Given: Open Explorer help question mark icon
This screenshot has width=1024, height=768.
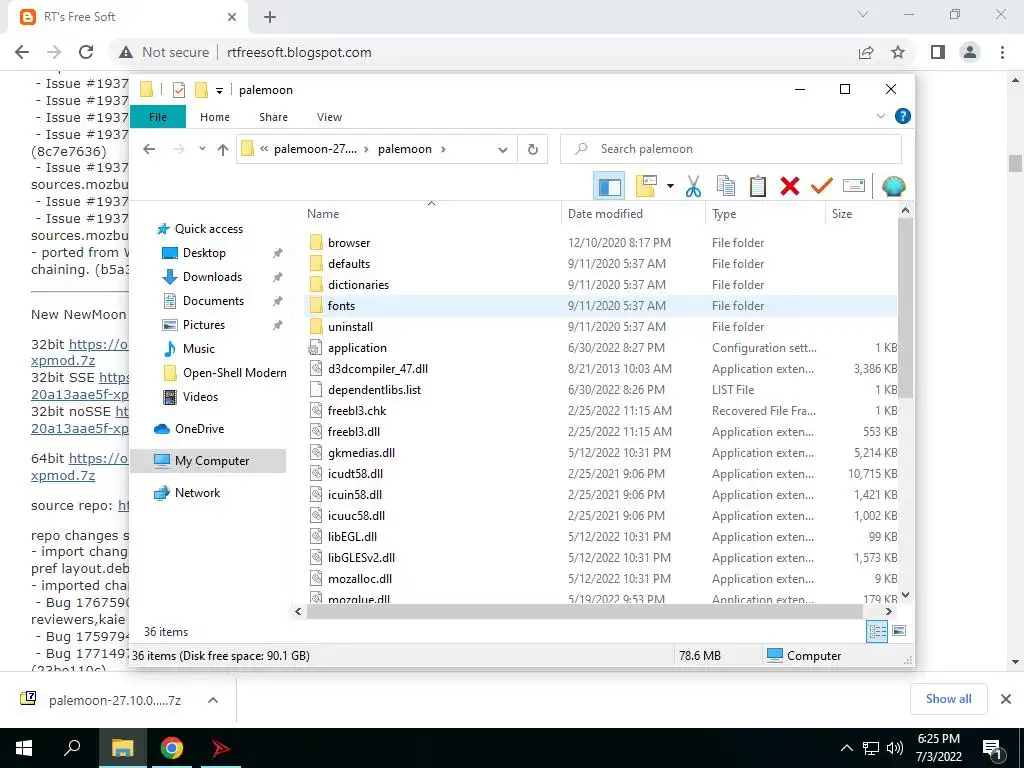Looking at the screenshot, I should coord(903,116).
